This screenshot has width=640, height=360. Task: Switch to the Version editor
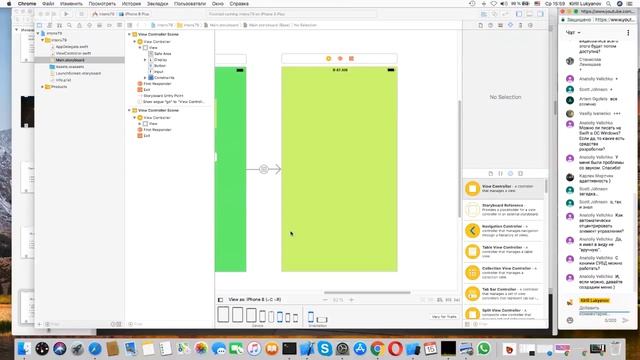click(505, 14)
